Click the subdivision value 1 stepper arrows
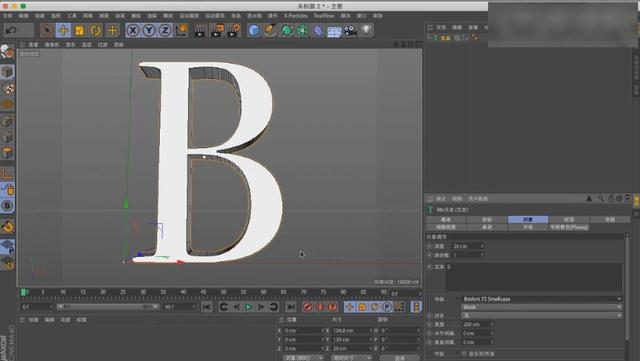 point(482,255)
